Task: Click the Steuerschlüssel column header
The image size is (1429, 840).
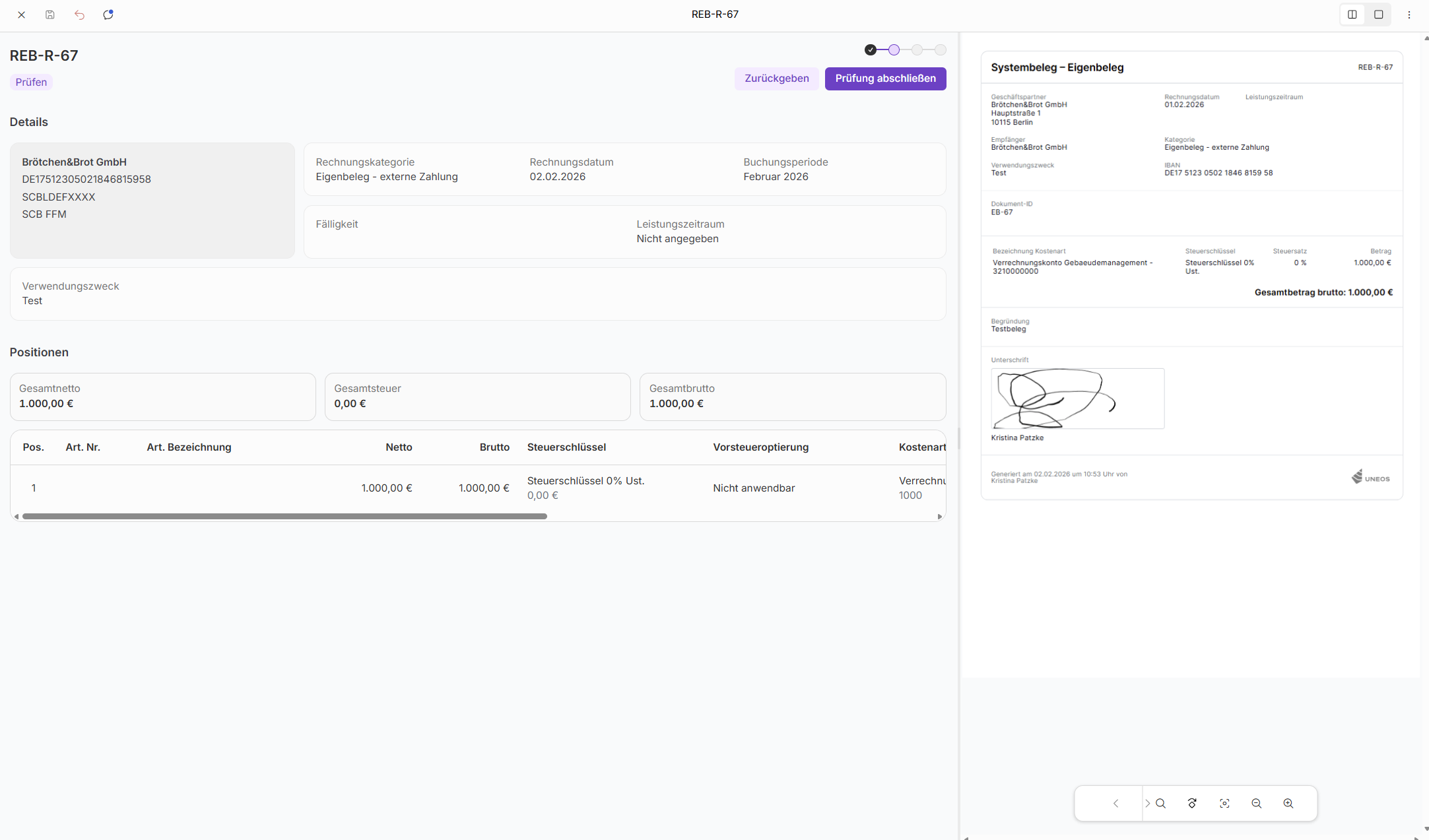Action: tap(566, 447)
